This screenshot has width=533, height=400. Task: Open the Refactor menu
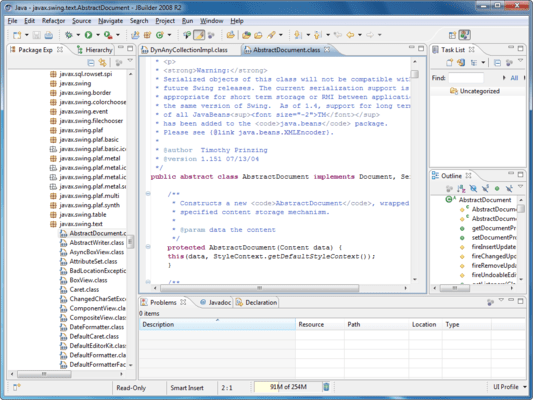tap(53, 21)
